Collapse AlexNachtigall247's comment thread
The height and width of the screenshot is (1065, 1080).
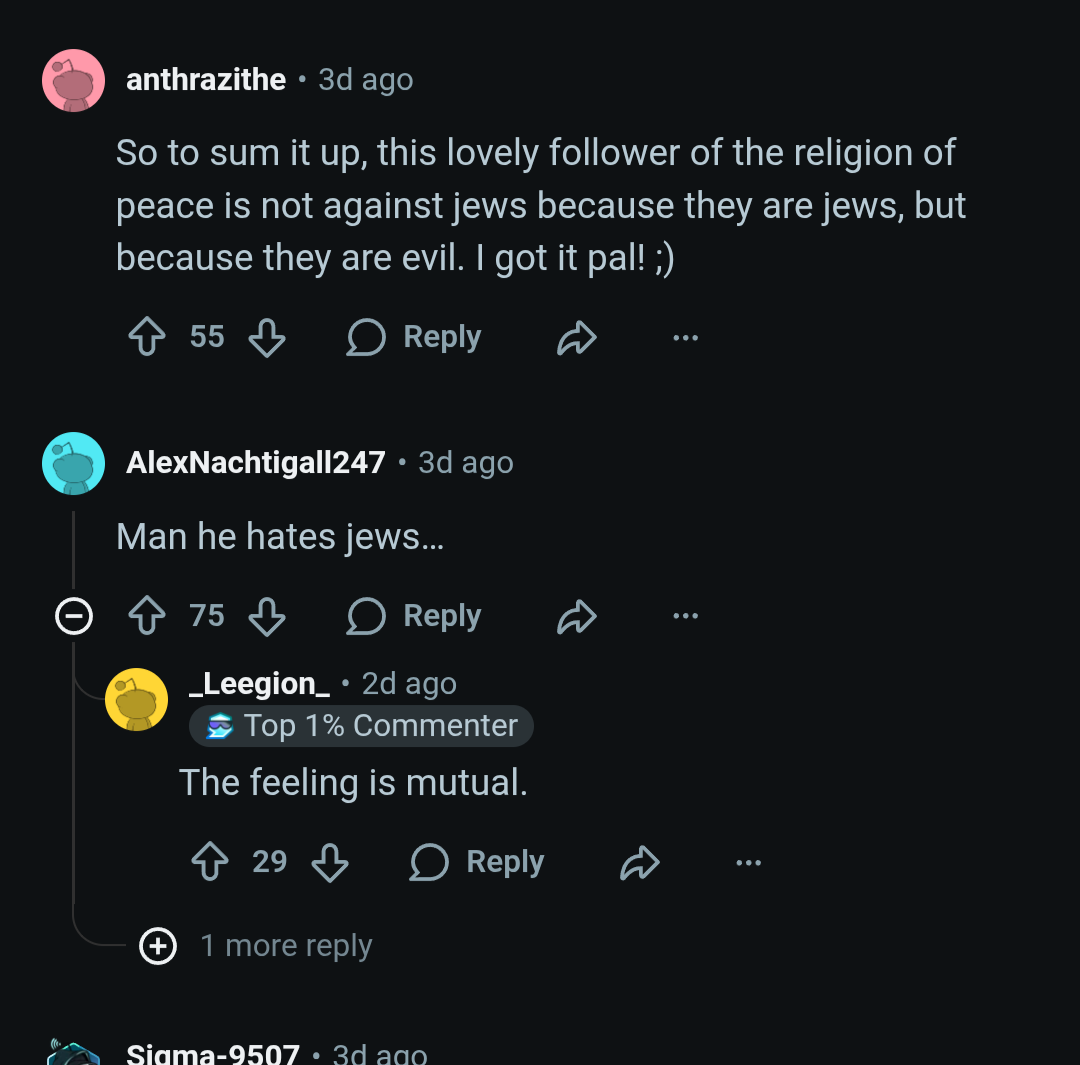point(74,616)
